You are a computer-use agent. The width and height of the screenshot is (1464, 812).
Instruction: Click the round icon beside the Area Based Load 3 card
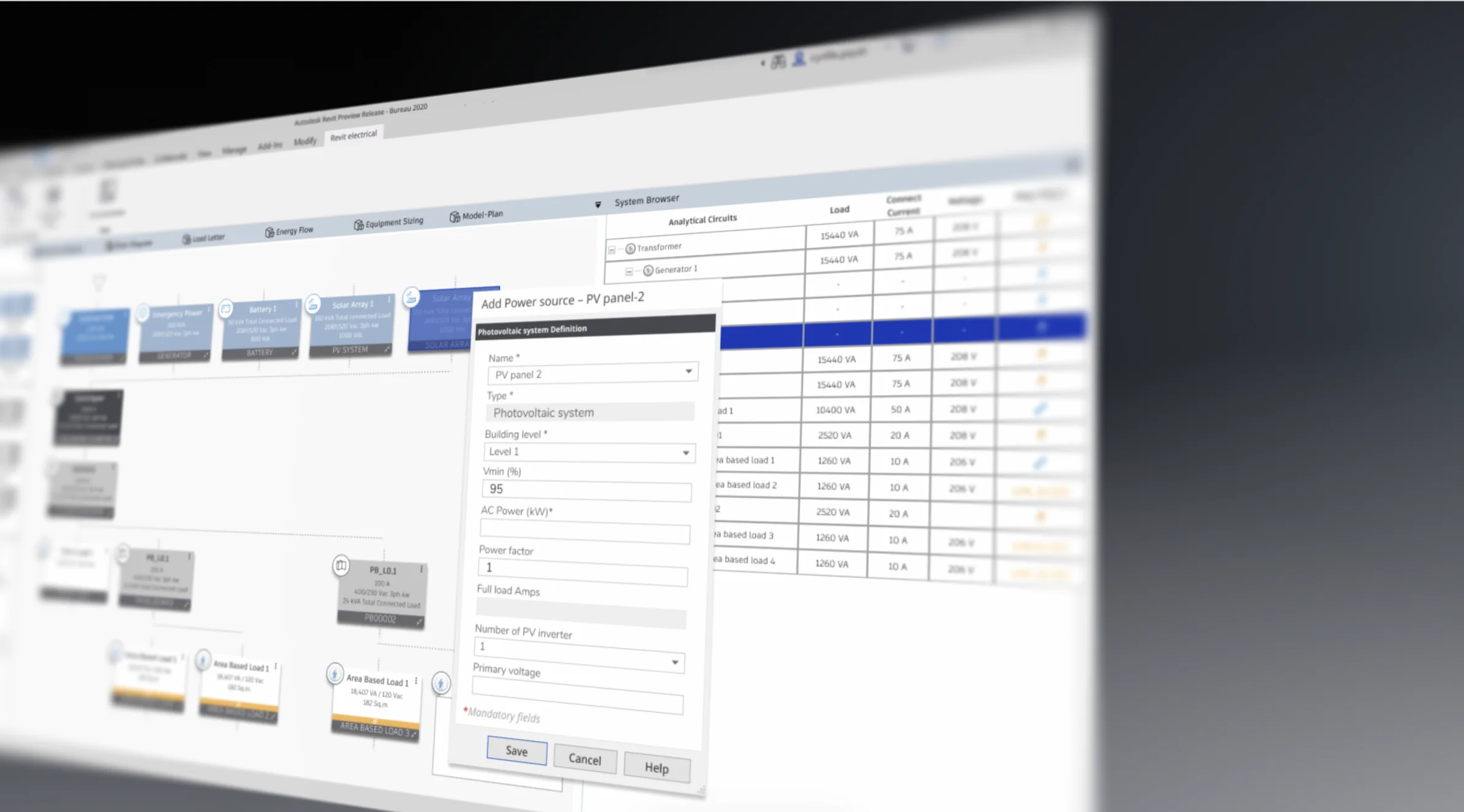[x=441, y=683]
